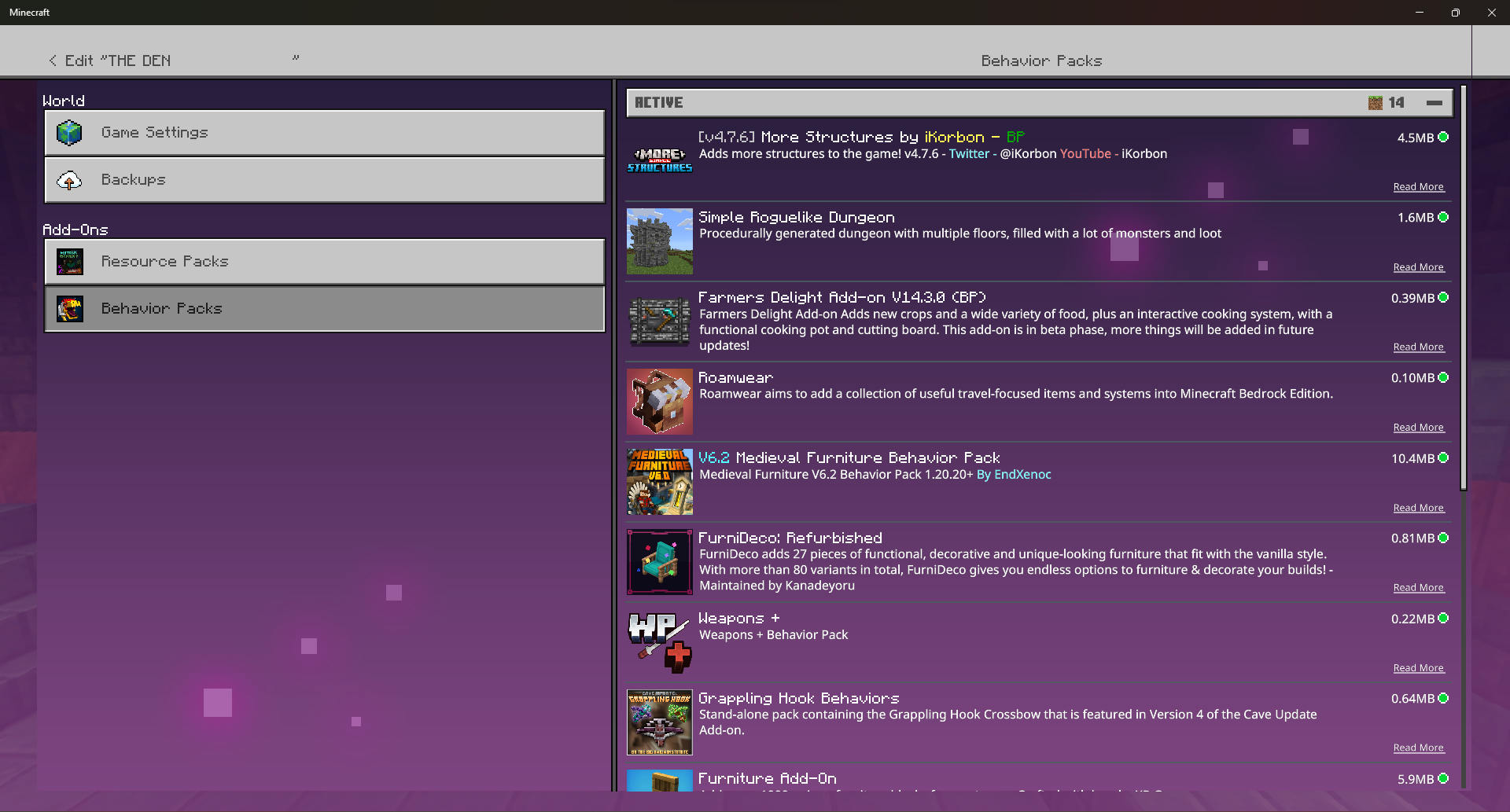Select the More Structures by iKorbon title
This screenshot has height=812, width=1510.
pyautogui.click(x=861, y=138)
